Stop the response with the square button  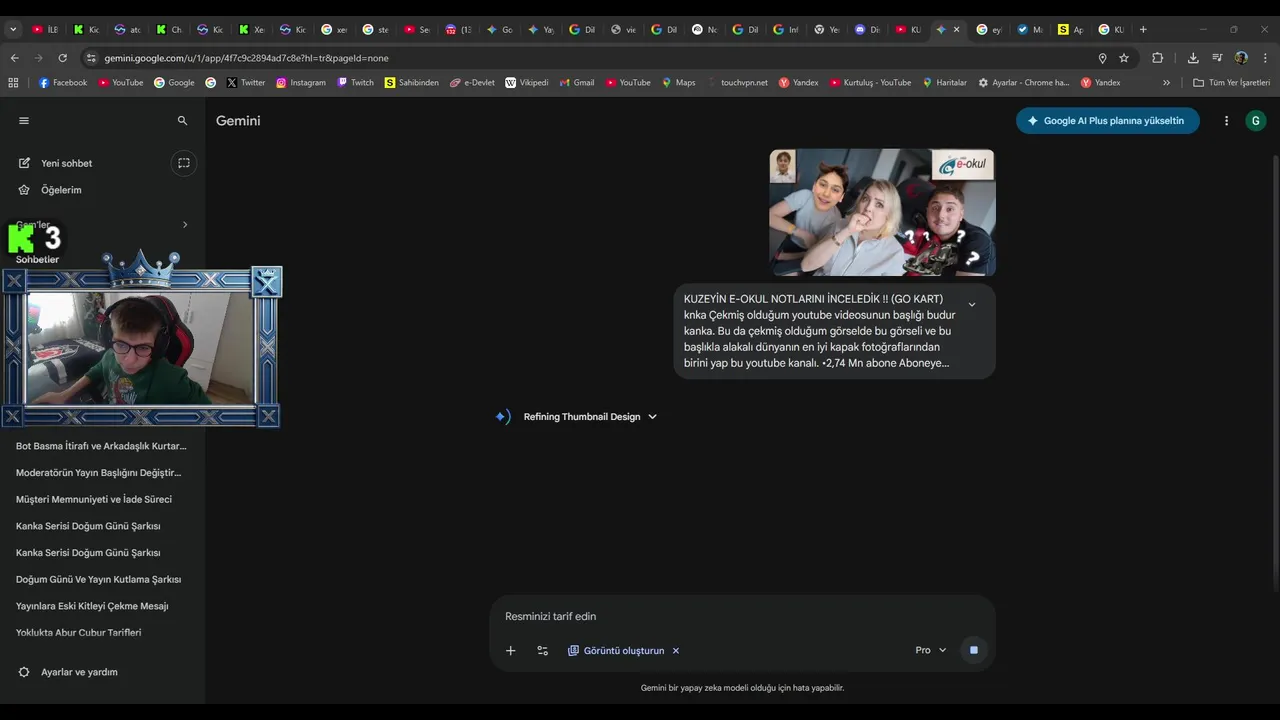974,650
